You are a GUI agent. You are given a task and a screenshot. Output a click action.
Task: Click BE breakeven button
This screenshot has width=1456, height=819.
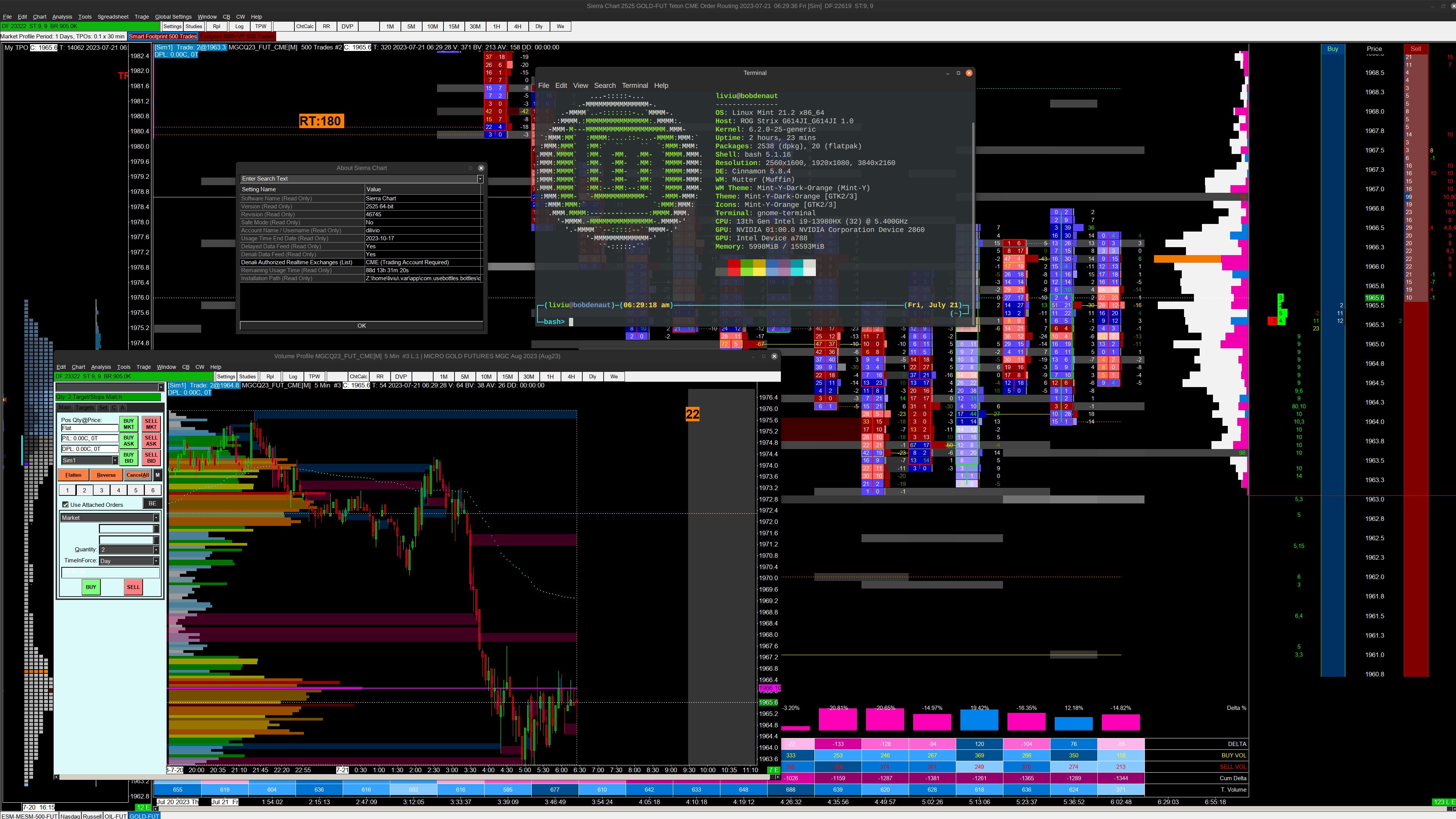tap(152, 503)
